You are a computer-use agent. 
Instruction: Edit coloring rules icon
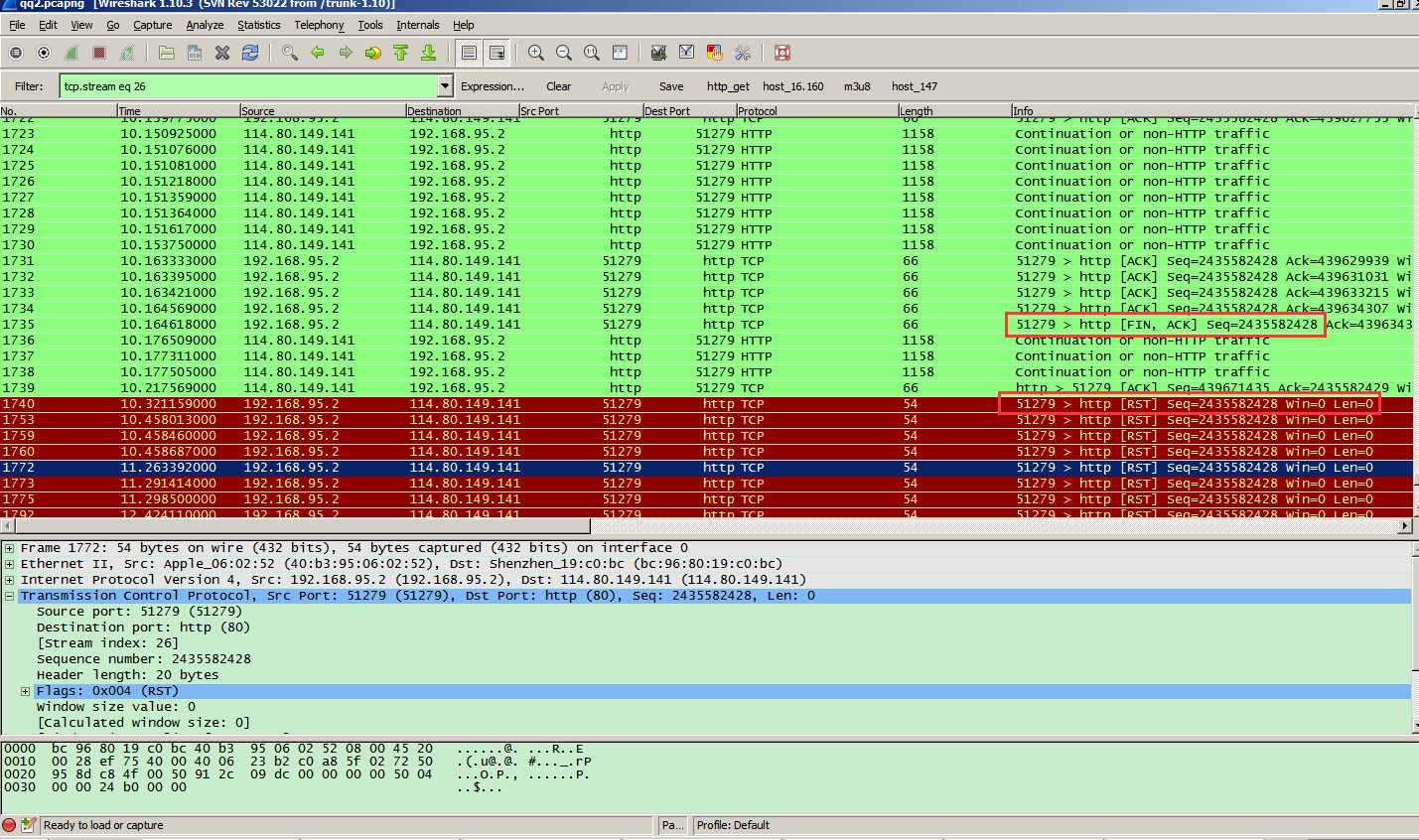point(714,53)
